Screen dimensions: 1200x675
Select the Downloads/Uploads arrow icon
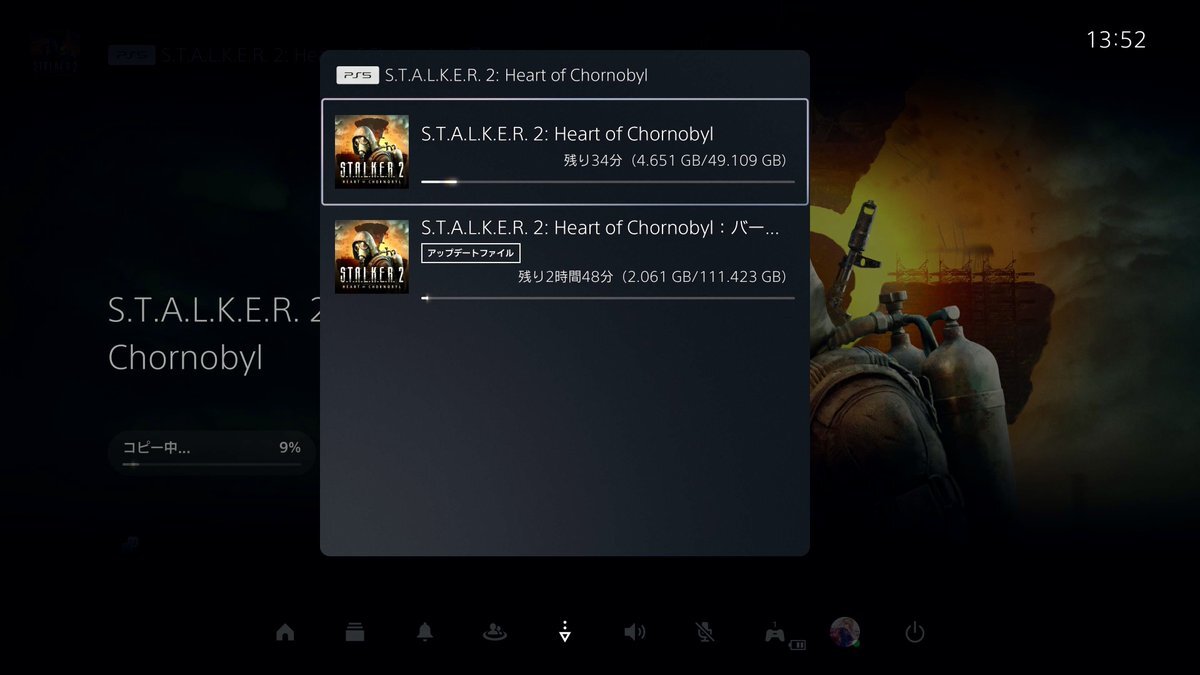tap(565, 631)
